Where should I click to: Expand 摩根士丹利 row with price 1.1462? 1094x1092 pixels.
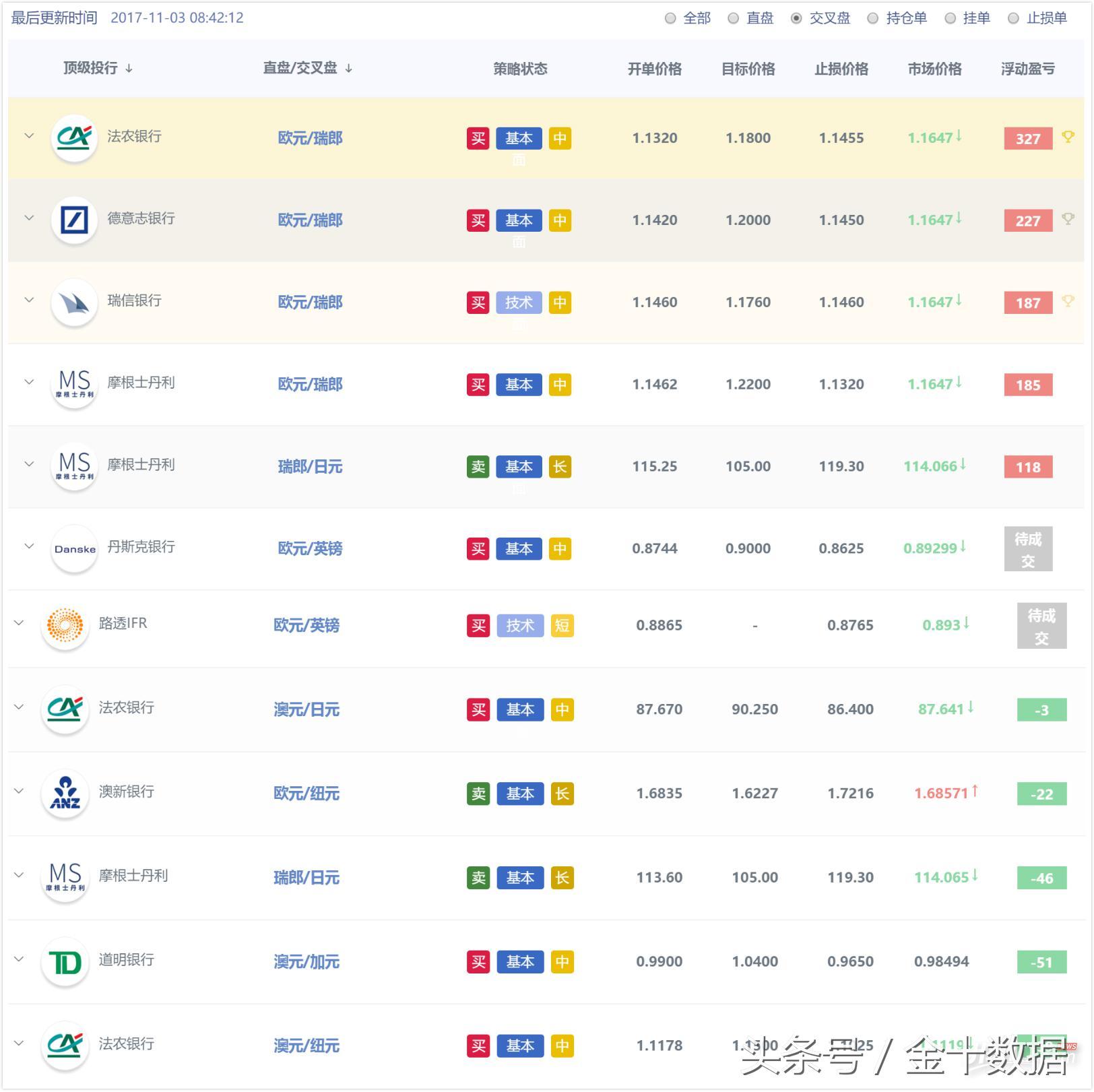29,382
